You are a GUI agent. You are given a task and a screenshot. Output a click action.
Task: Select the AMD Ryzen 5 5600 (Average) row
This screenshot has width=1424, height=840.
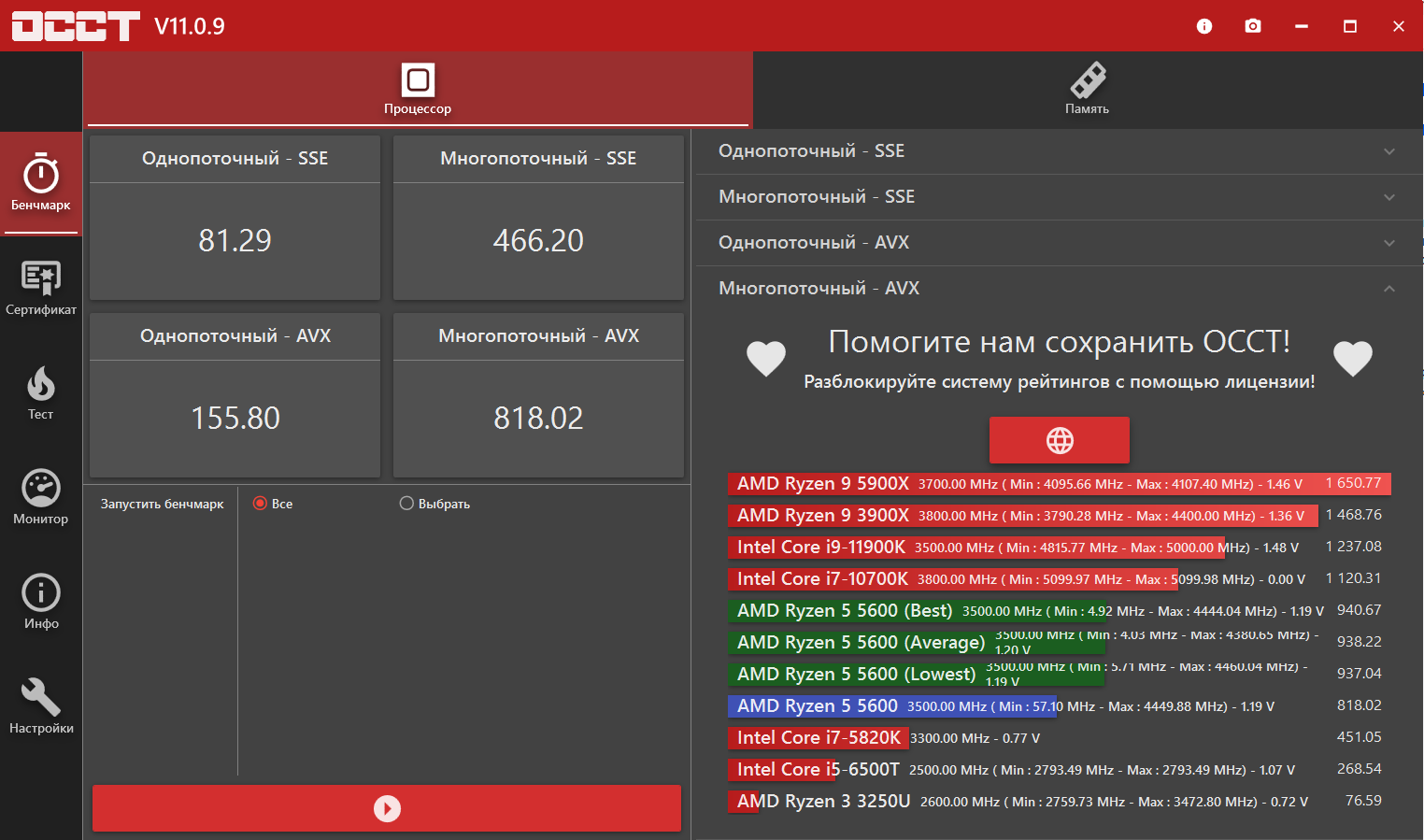pos(1060,643)
